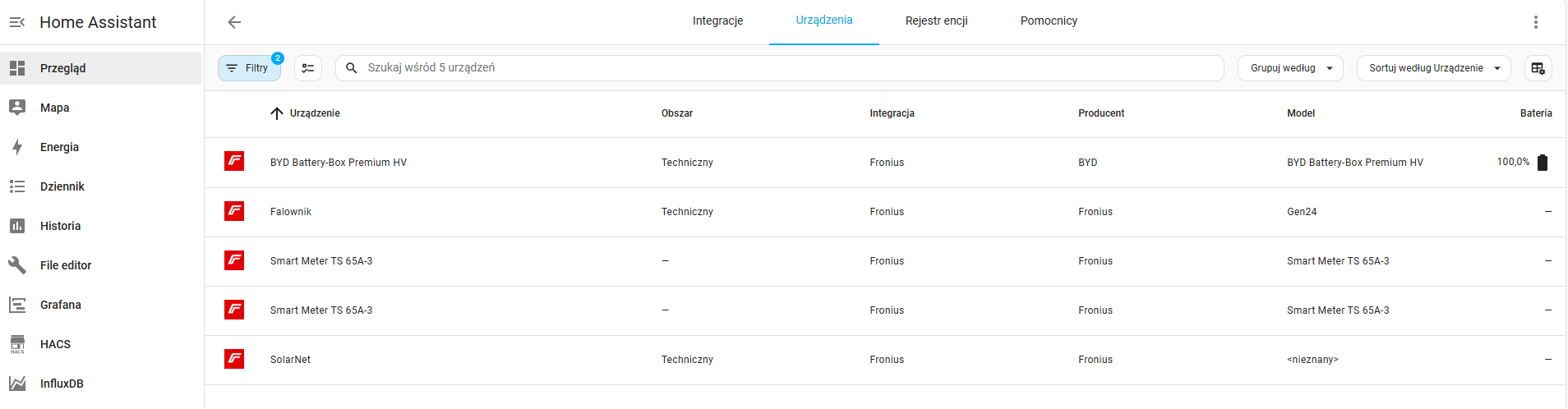This screenshot has height=409, width=1568.
Task: Focus the Szukaj wśród 5 urządzeń search field
Action: (780, 68)
